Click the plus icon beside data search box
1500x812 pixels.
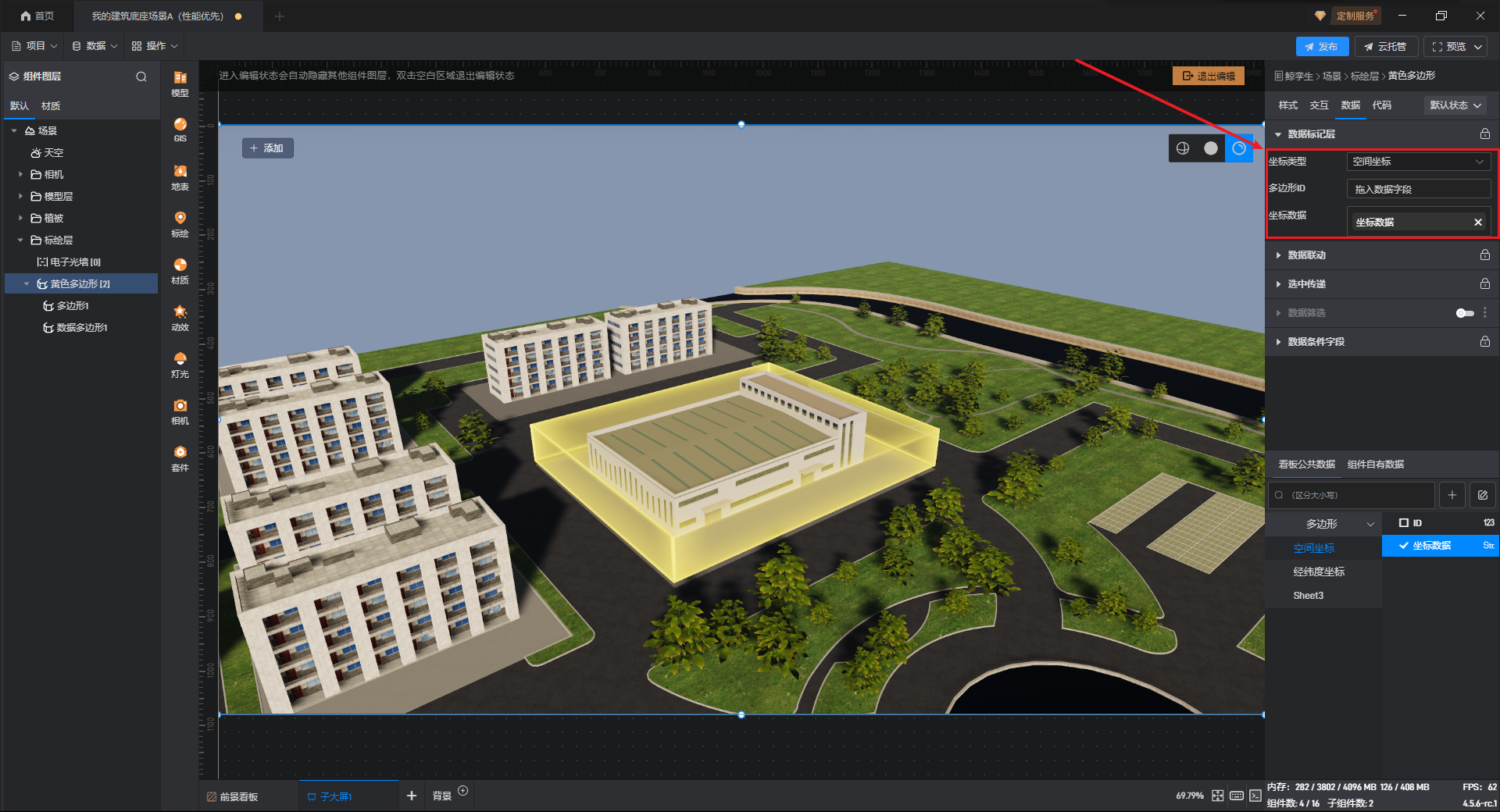[x=1452, y=495]
